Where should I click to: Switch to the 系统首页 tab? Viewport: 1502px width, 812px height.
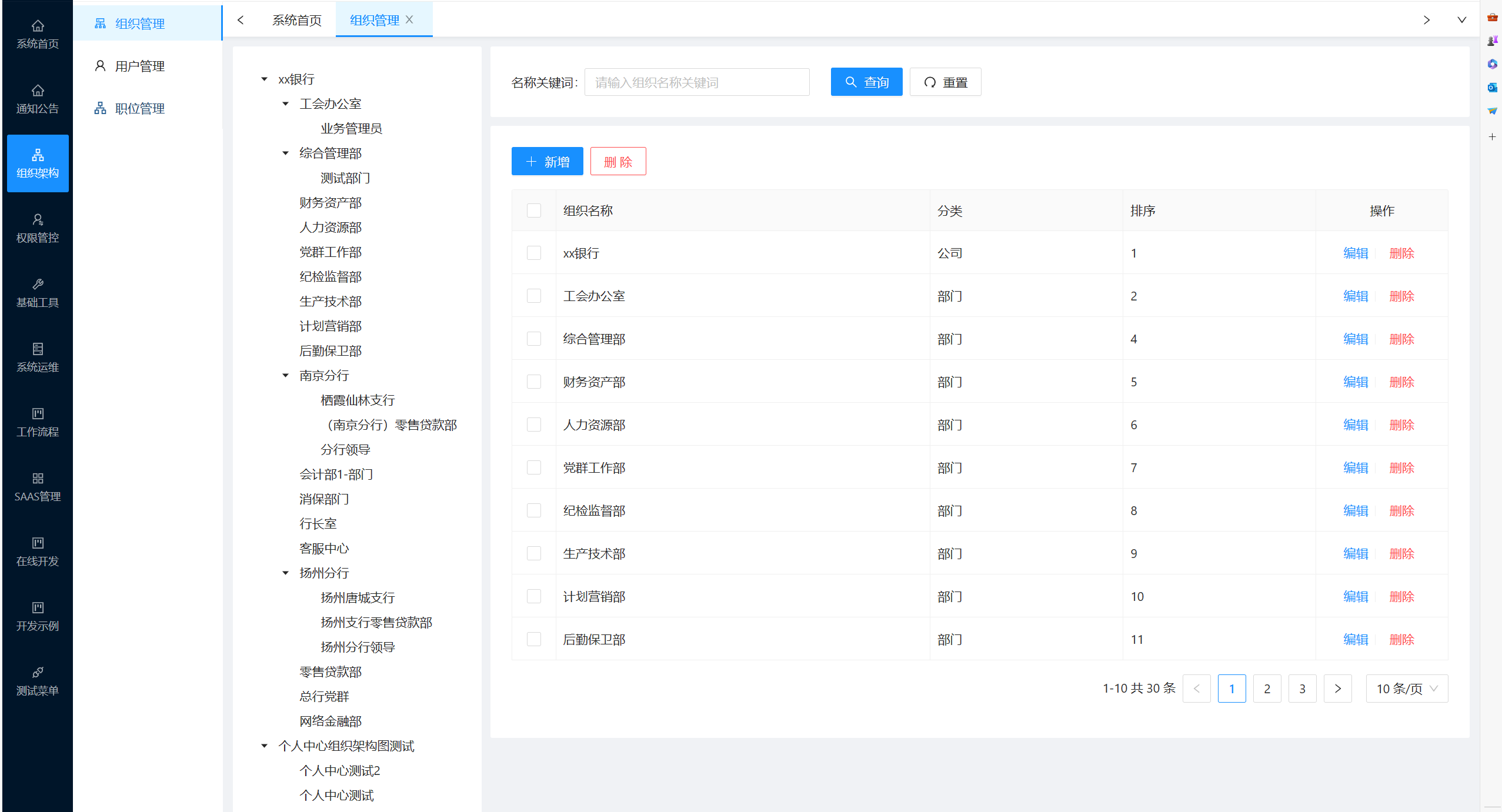point(297,20)
